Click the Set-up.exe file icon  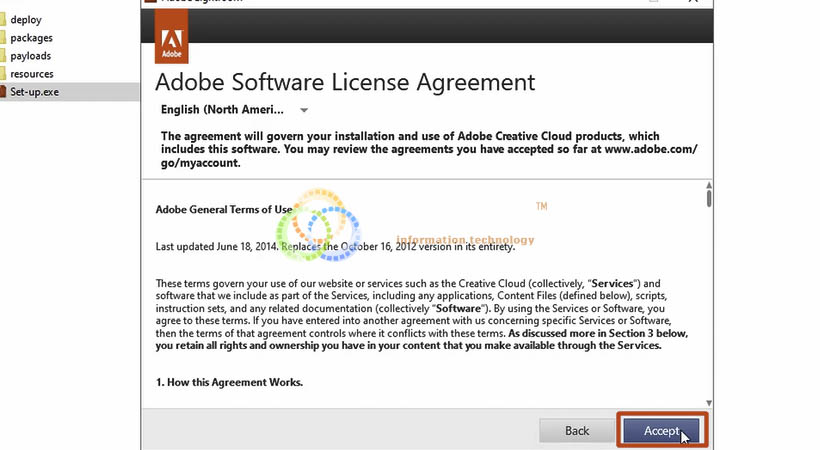[x=3, y=92]
